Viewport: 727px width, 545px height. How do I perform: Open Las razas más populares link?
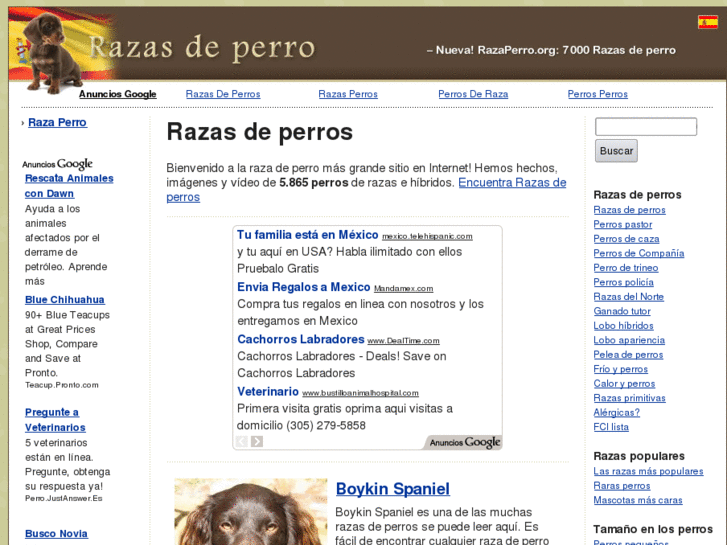(648, 471)
